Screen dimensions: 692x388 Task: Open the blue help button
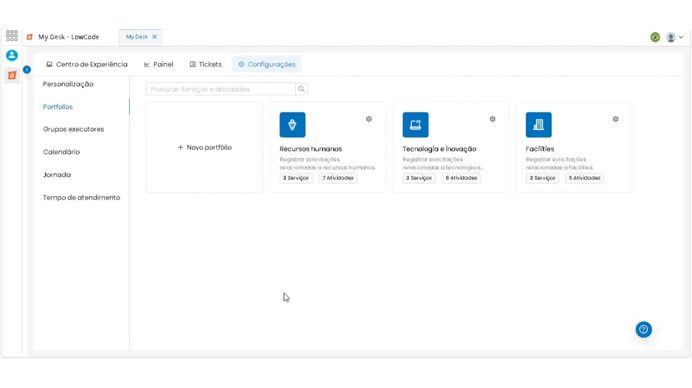click(x=643, y=329)
